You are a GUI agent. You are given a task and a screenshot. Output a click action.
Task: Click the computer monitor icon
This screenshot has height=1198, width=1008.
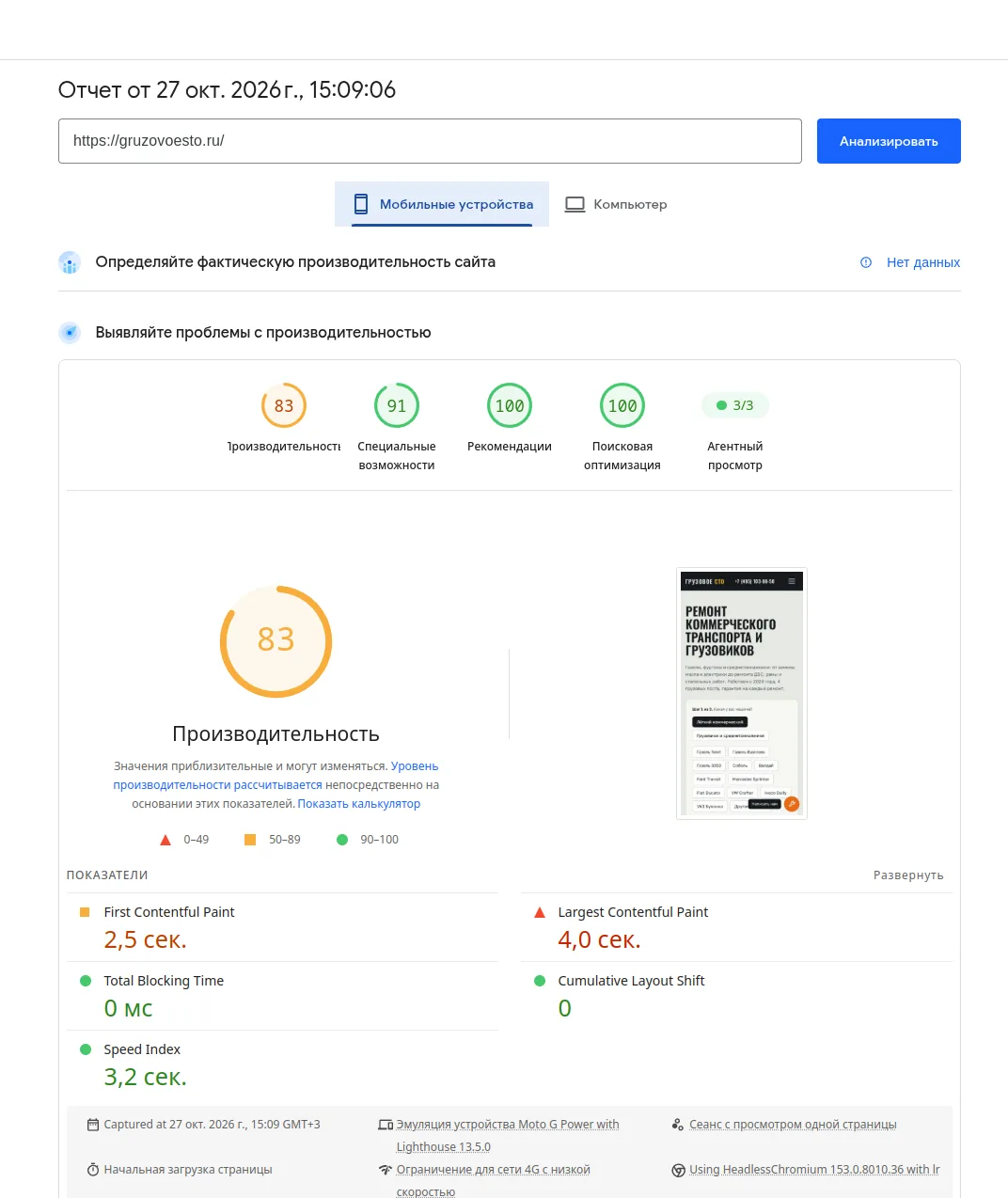coord(575,204)
